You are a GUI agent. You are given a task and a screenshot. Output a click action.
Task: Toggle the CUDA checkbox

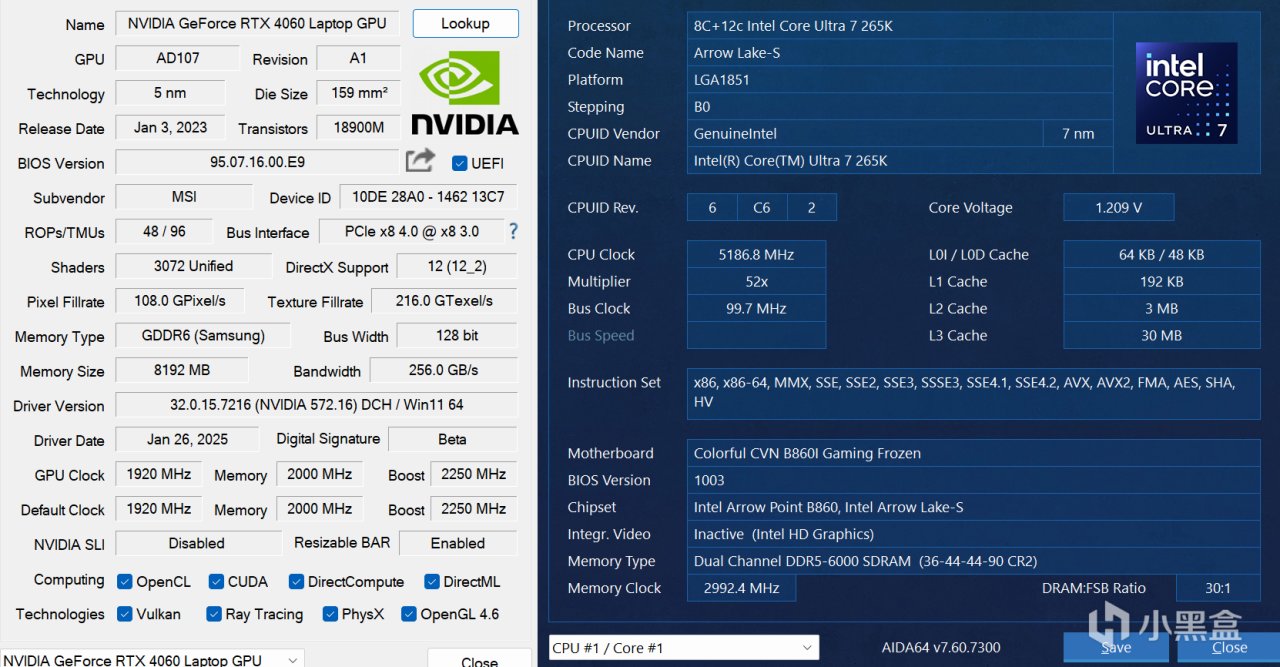[216, 581]
